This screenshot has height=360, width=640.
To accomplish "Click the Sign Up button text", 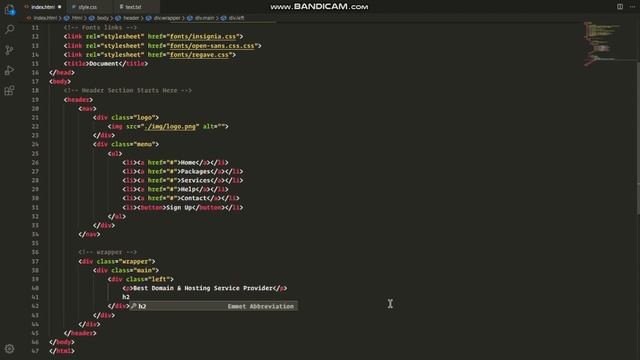I will click(x=179, y=207).
